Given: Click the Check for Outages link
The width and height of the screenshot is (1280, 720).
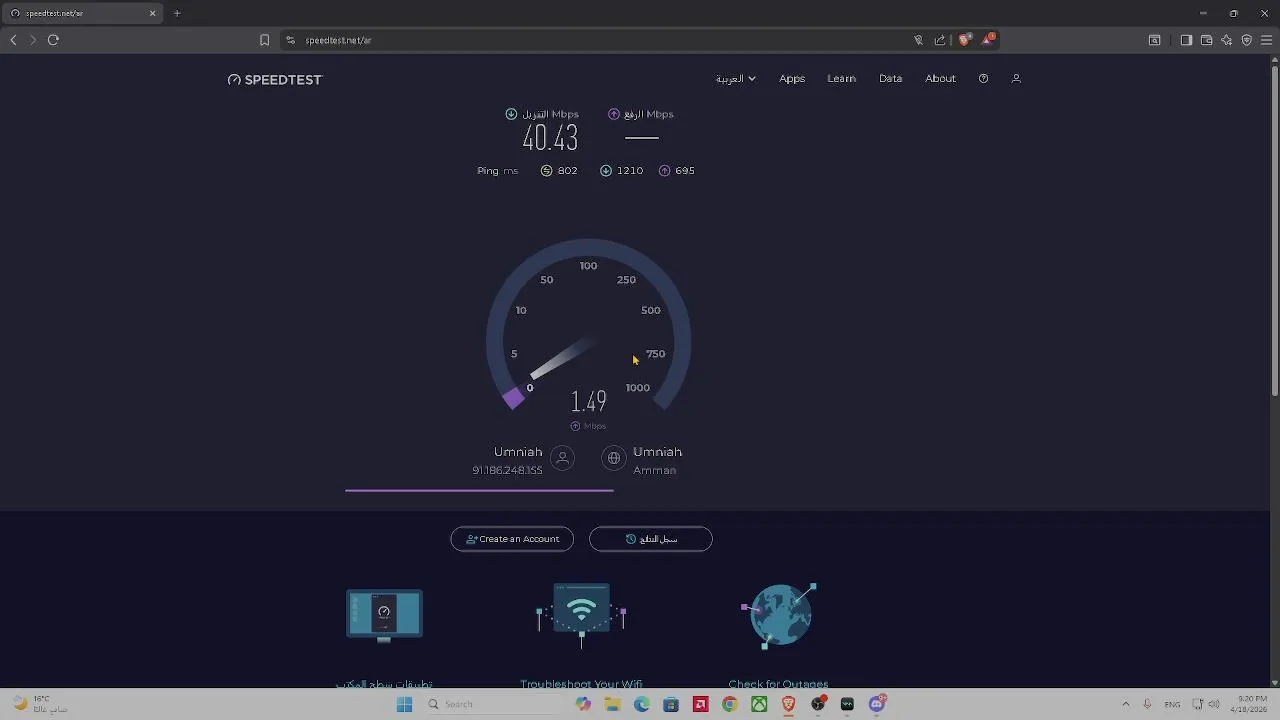Looking at the screenshot, I should (778, 684).
